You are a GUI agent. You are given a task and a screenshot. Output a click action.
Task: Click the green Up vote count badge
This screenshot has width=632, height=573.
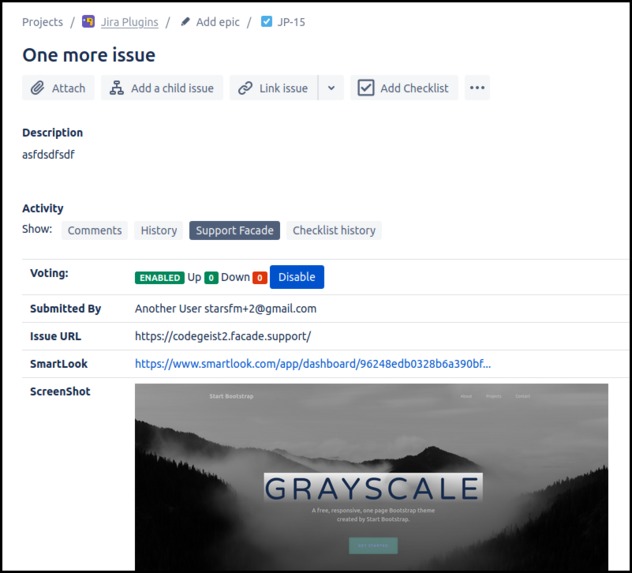[x=211, y=278]
